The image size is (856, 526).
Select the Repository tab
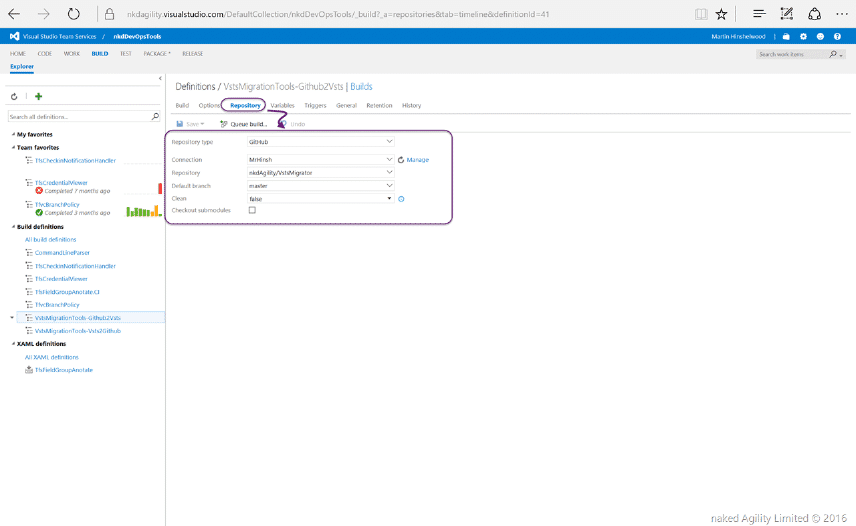coord(245,105)
